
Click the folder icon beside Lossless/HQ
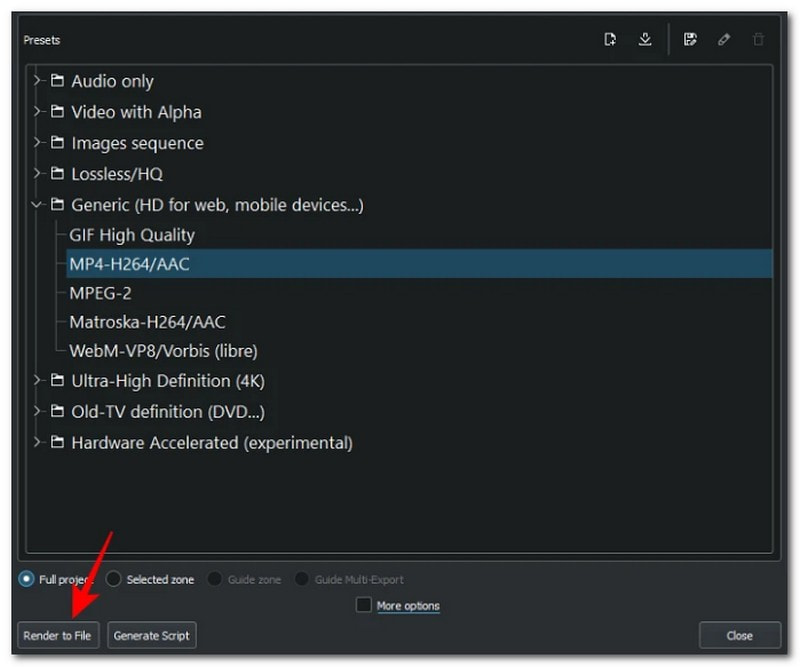tap(58, 173)
